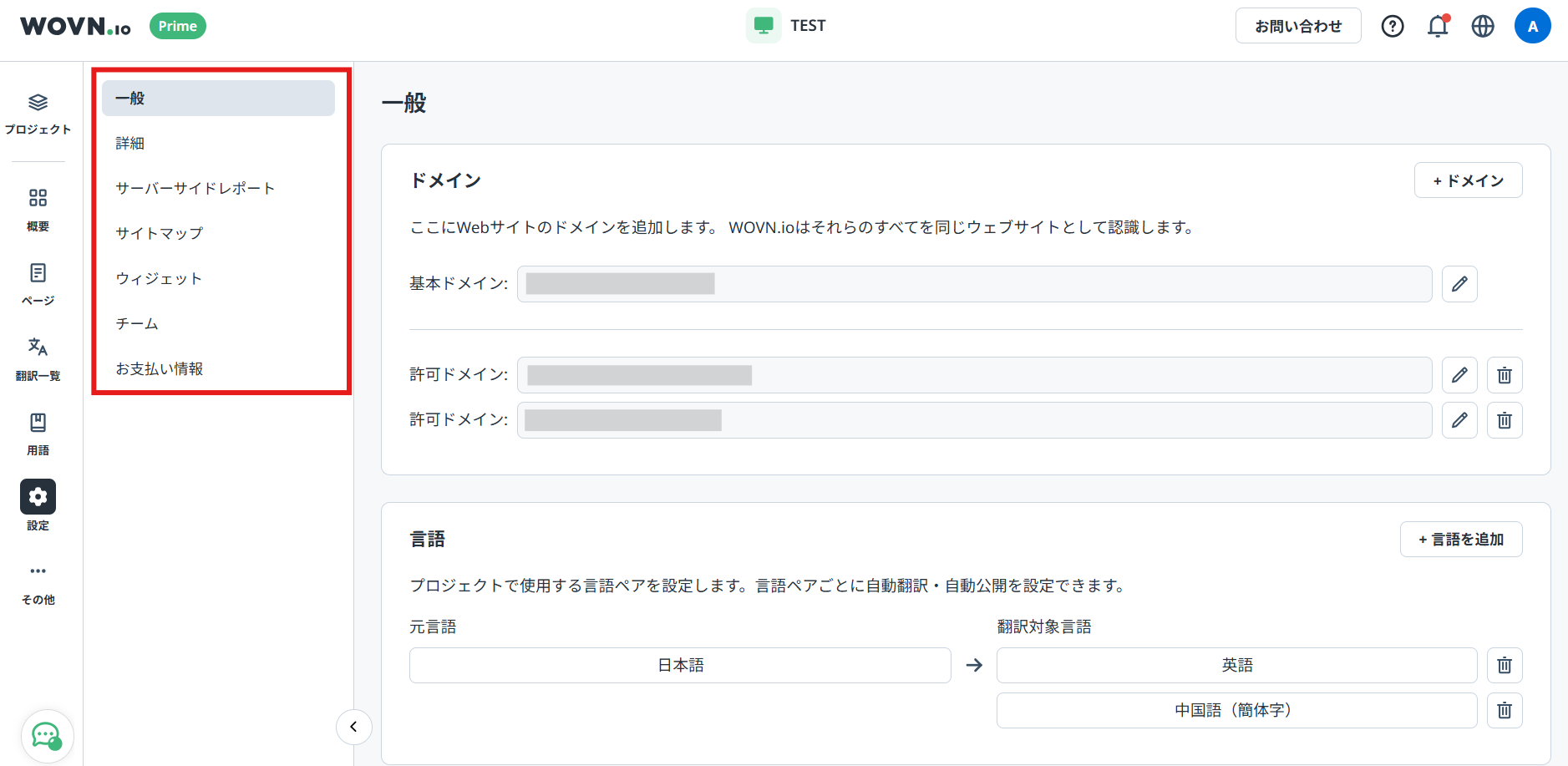Delete 英語 using its trash icon

coord(1505,665)
